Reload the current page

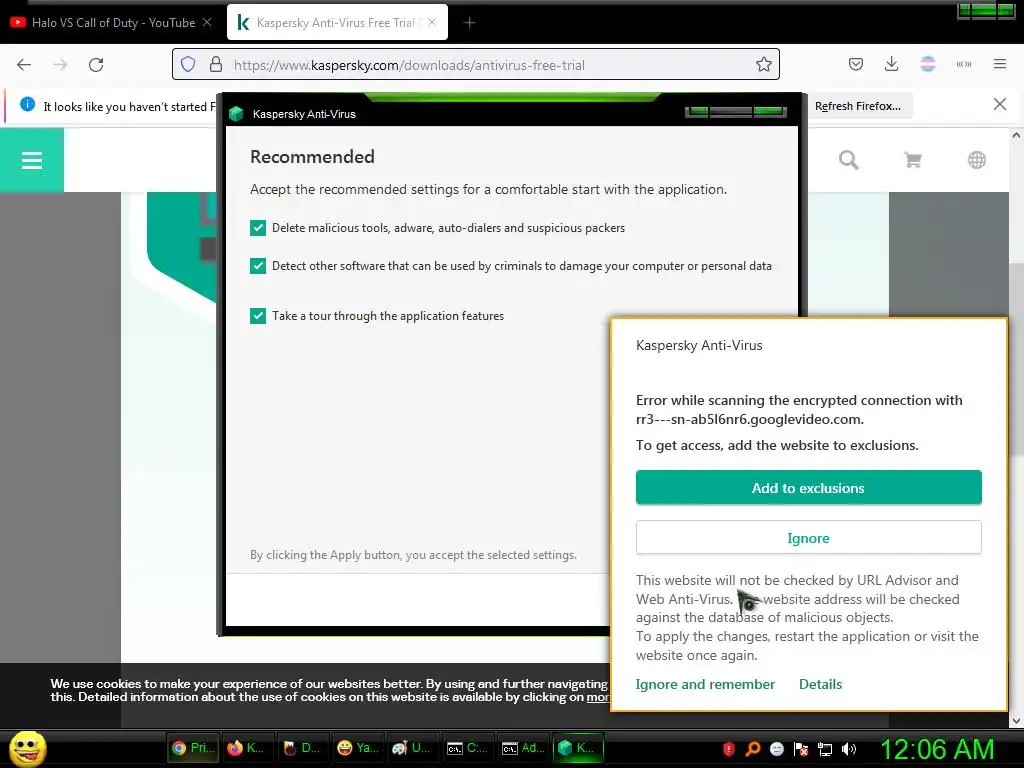(96, 65)
